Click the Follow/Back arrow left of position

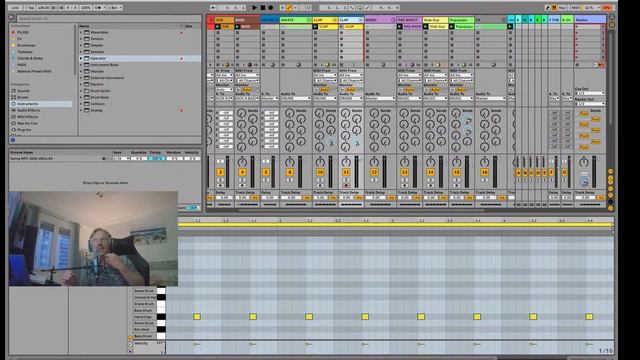pos(213,7)
